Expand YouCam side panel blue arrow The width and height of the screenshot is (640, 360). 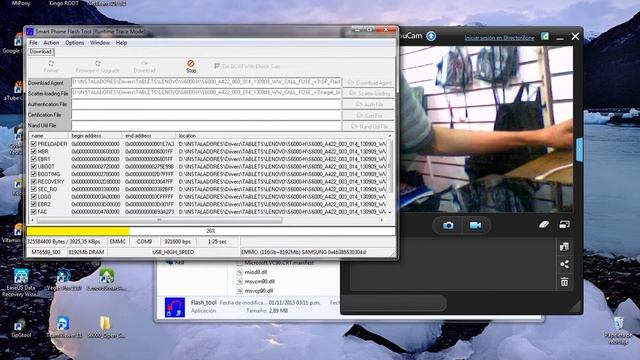579,149
